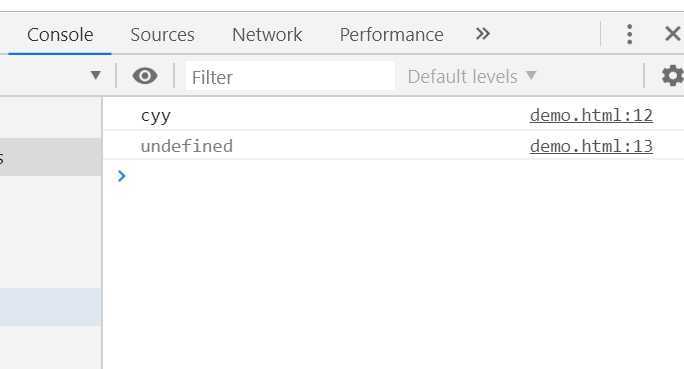The image size is (684, 369).
Task: Click the blue console prompt chevron
Action: pyautogui.click(x=121, y=176)
